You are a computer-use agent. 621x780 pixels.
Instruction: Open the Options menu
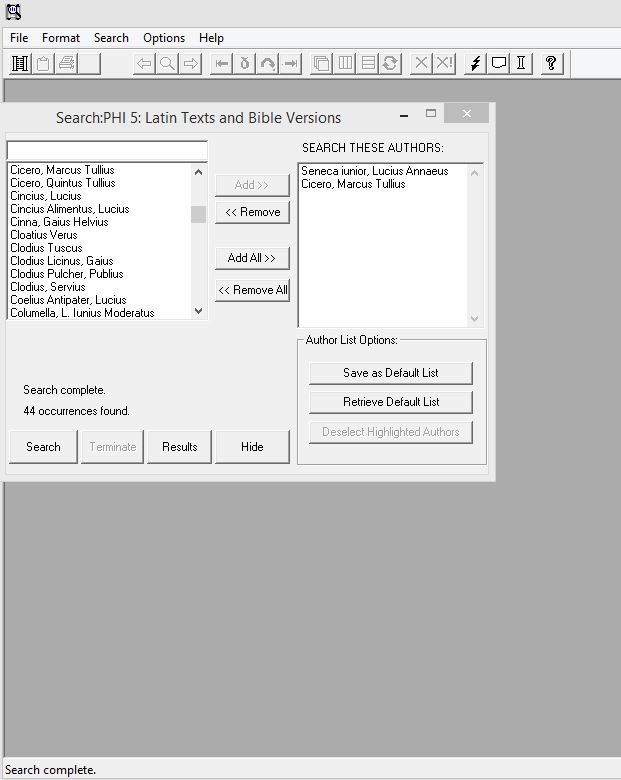tap(164, 38)
